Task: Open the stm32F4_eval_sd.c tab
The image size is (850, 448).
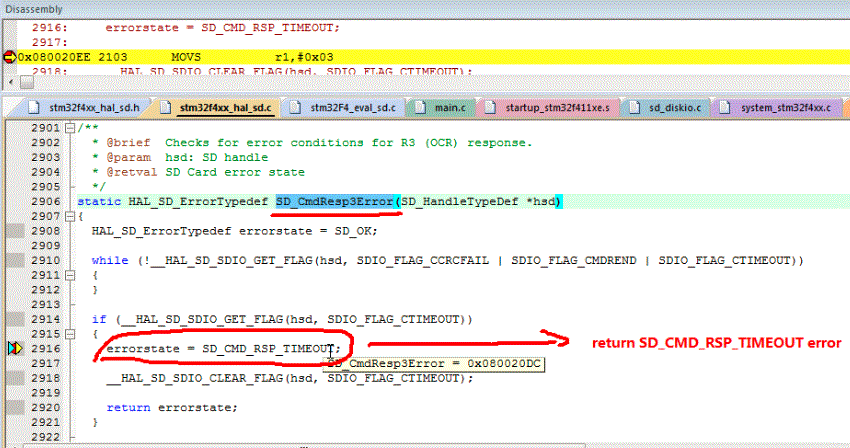Action: pyautogui.click(x=345, y=108)
